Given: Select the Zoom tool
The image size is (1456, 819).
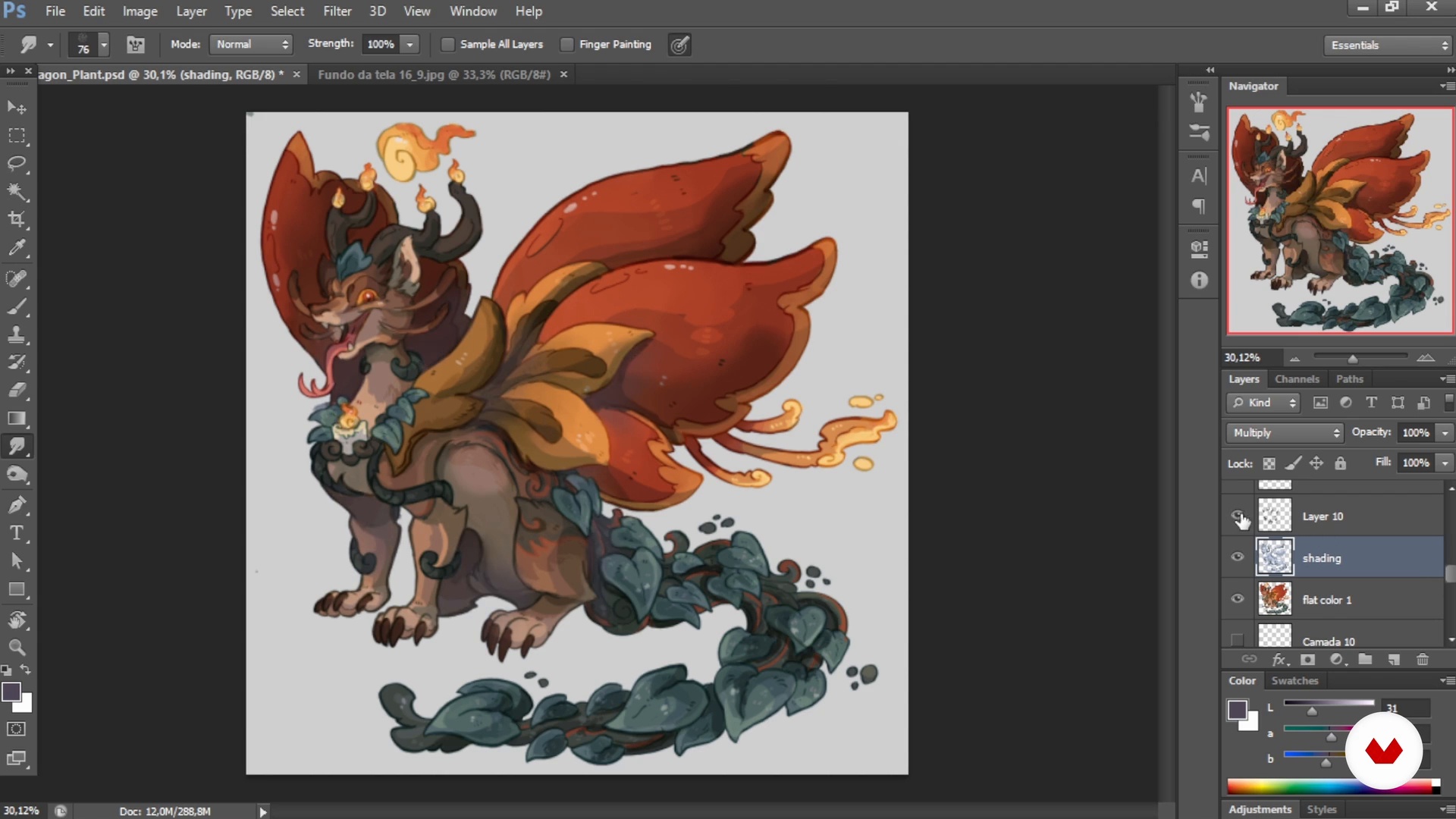Looking at the screenshot, I should 17,648.
